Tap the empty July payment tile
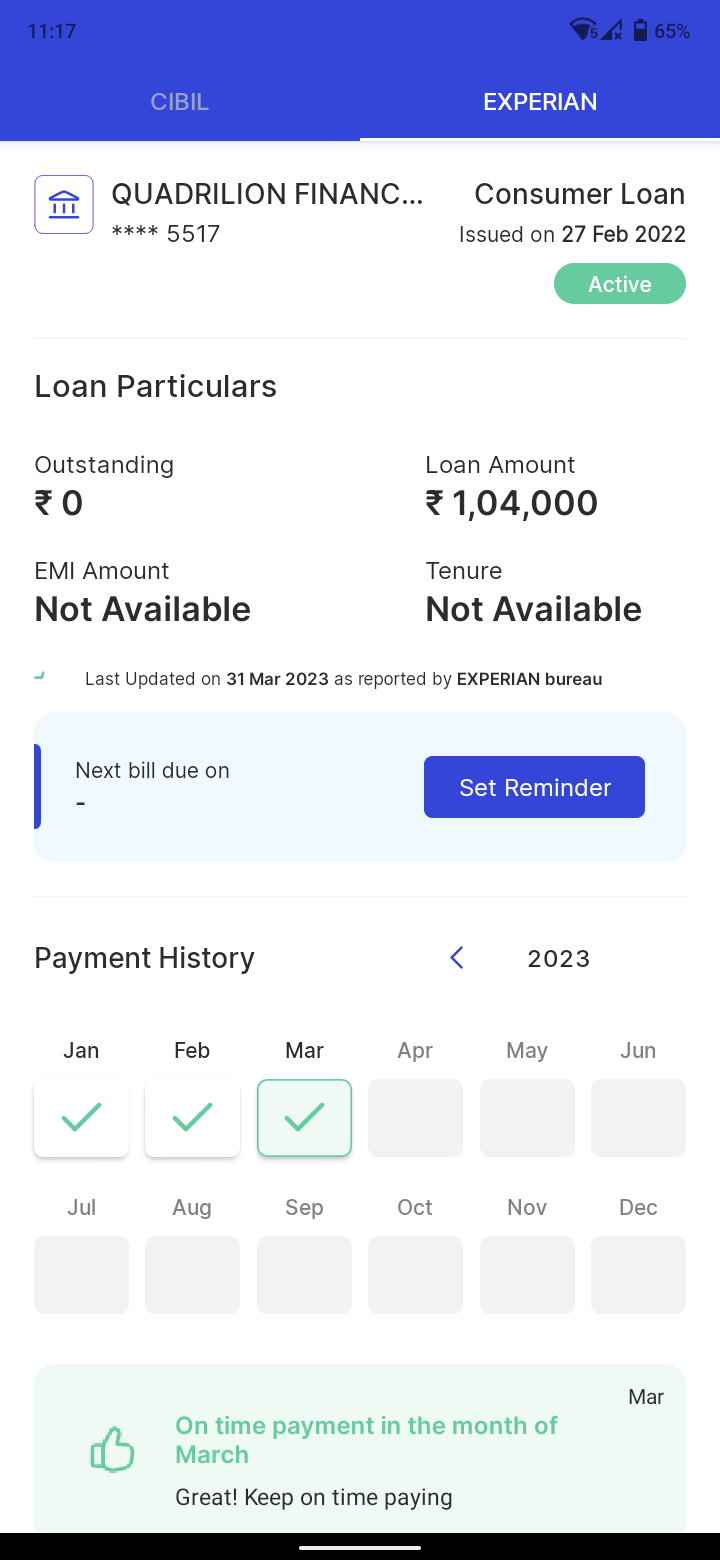720x1560 pixels. (x=81, y=1274)
